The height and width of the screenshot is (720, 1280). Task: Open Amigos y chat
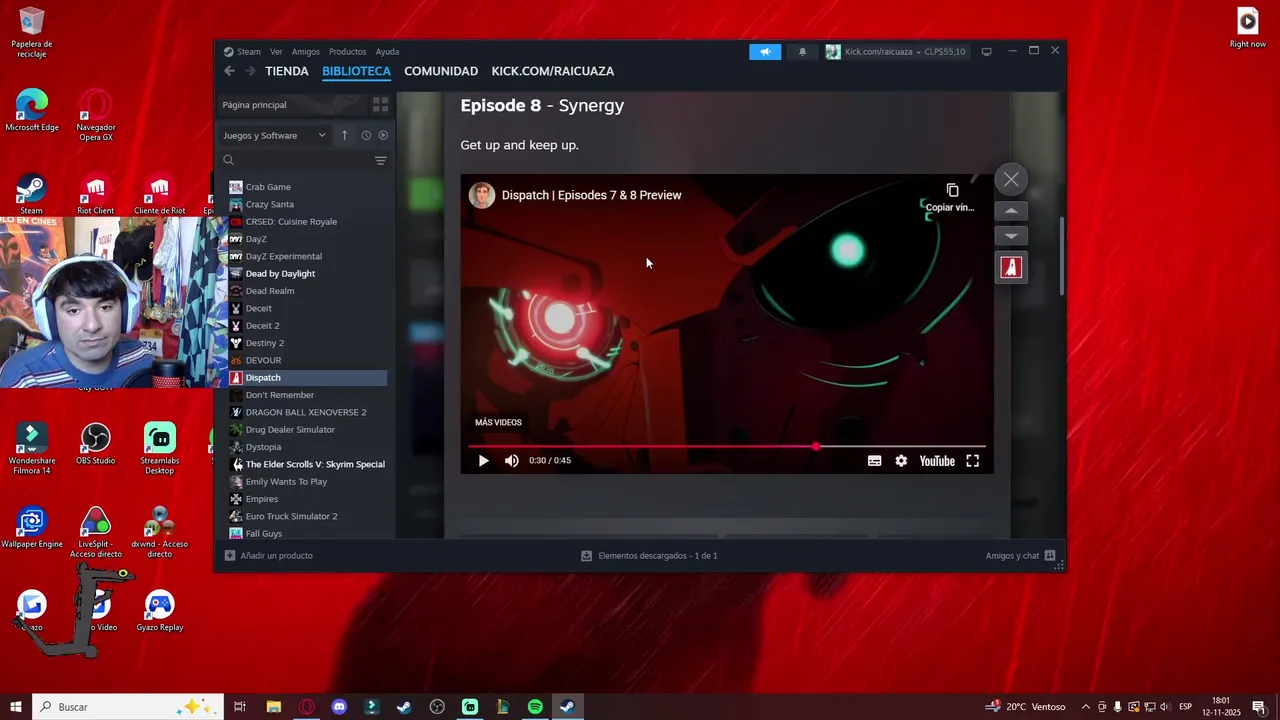1020,556
